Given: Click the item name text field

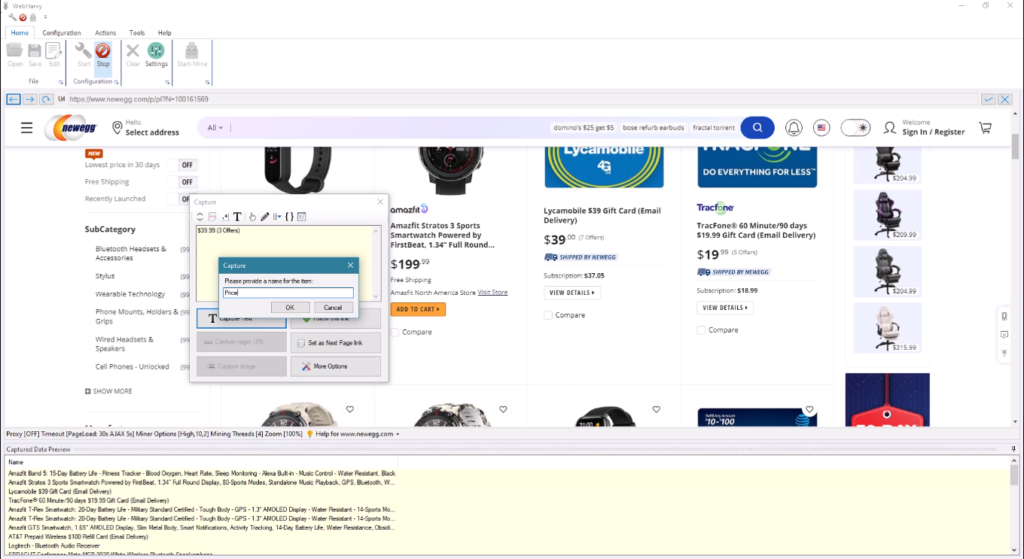Looking at the screenshot, I should 287,293.
